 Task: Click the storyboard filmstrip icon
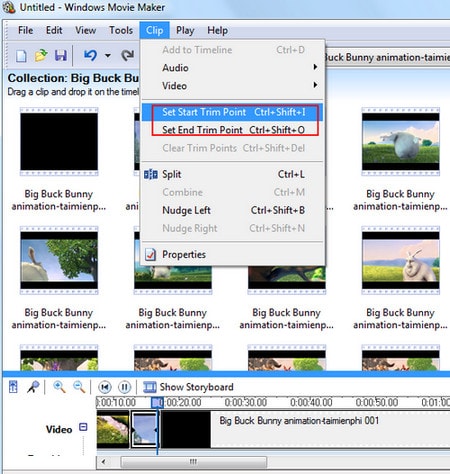pyautogui.click(x=149, y=387)
